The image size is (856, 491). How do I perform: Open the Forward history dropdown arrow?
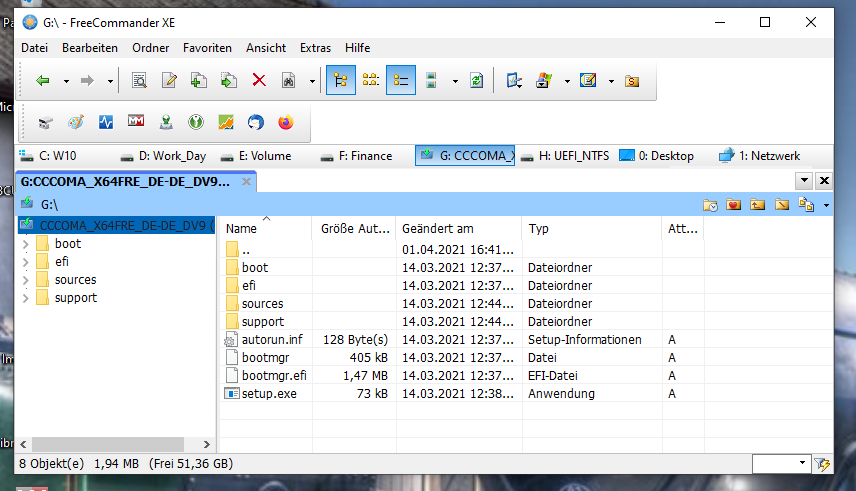(110, 81)
